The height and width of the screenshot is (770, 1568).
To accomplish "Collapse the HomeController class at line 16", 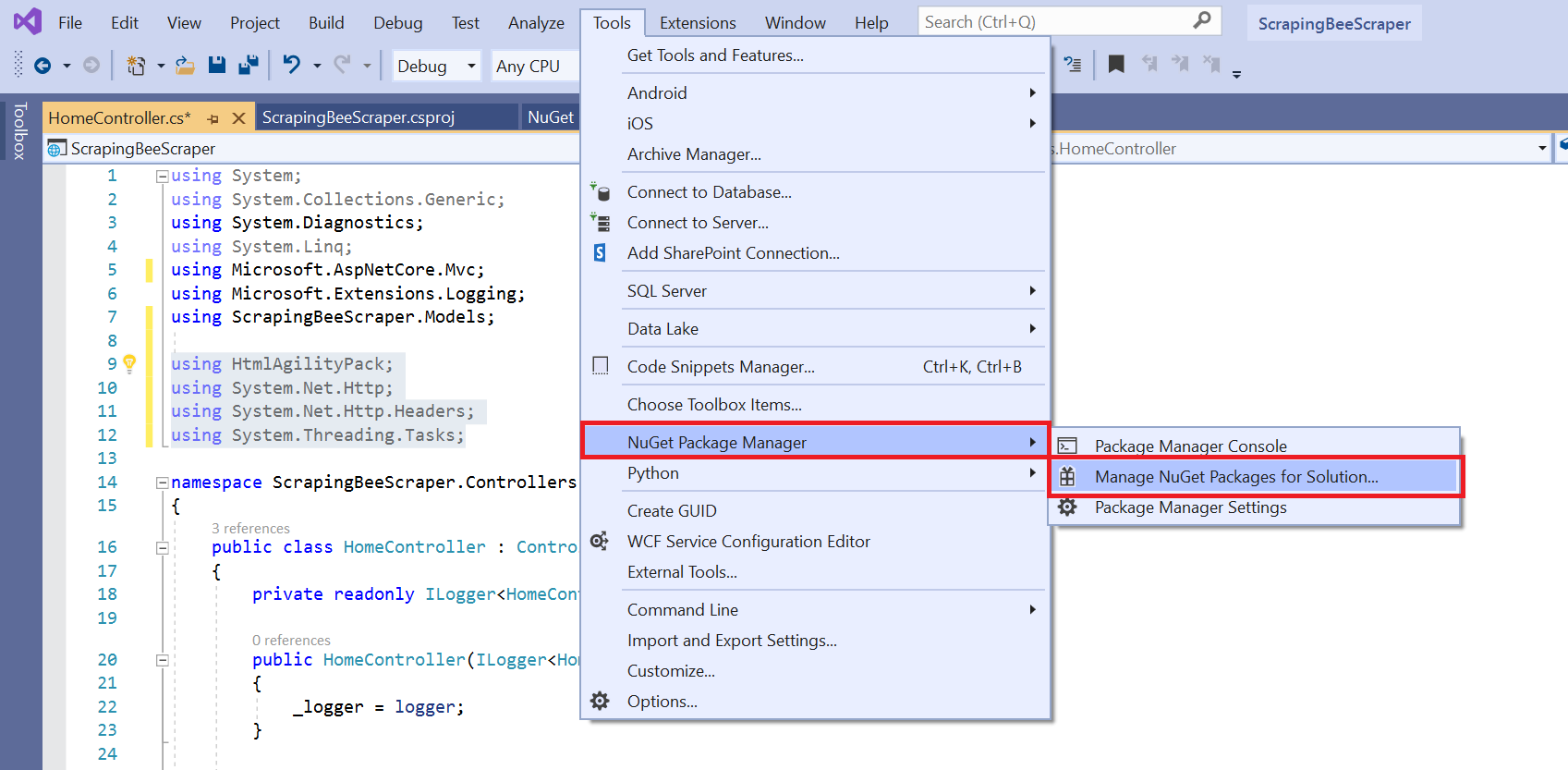I will [162, 547].
